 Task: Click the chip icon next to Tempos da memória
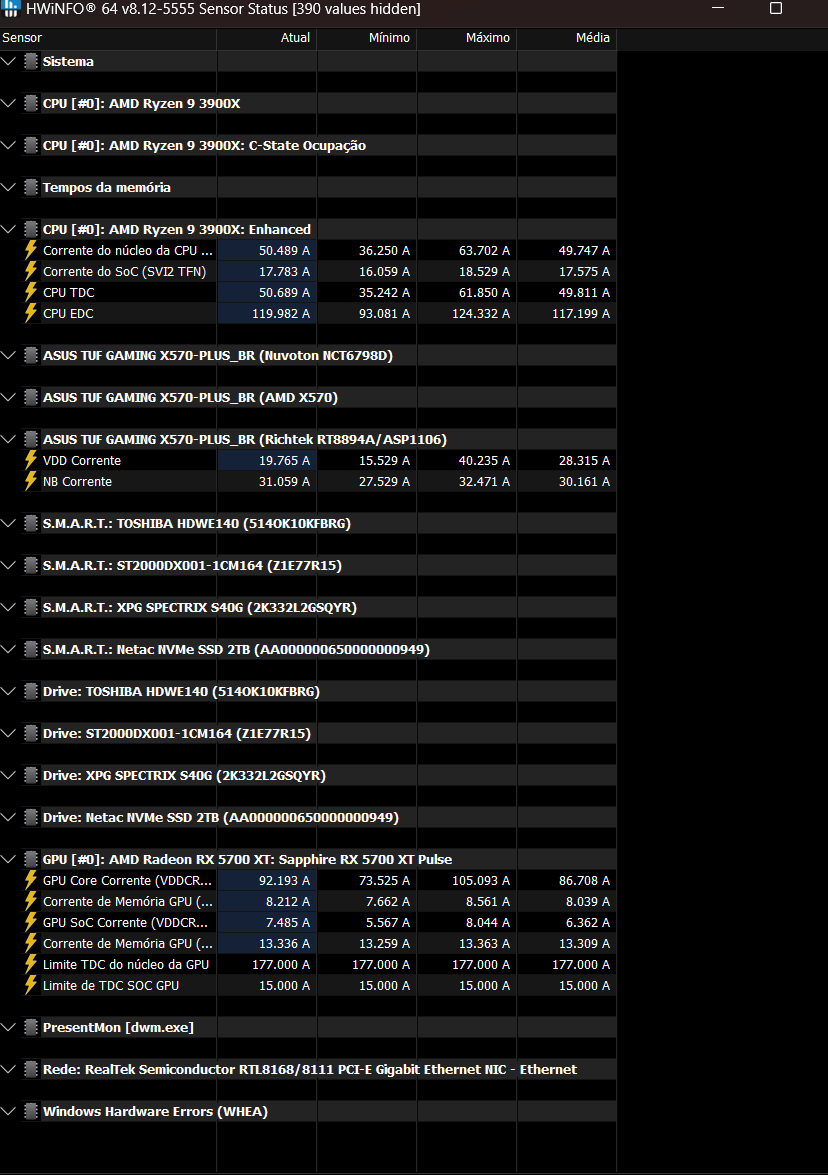(31, 187)
